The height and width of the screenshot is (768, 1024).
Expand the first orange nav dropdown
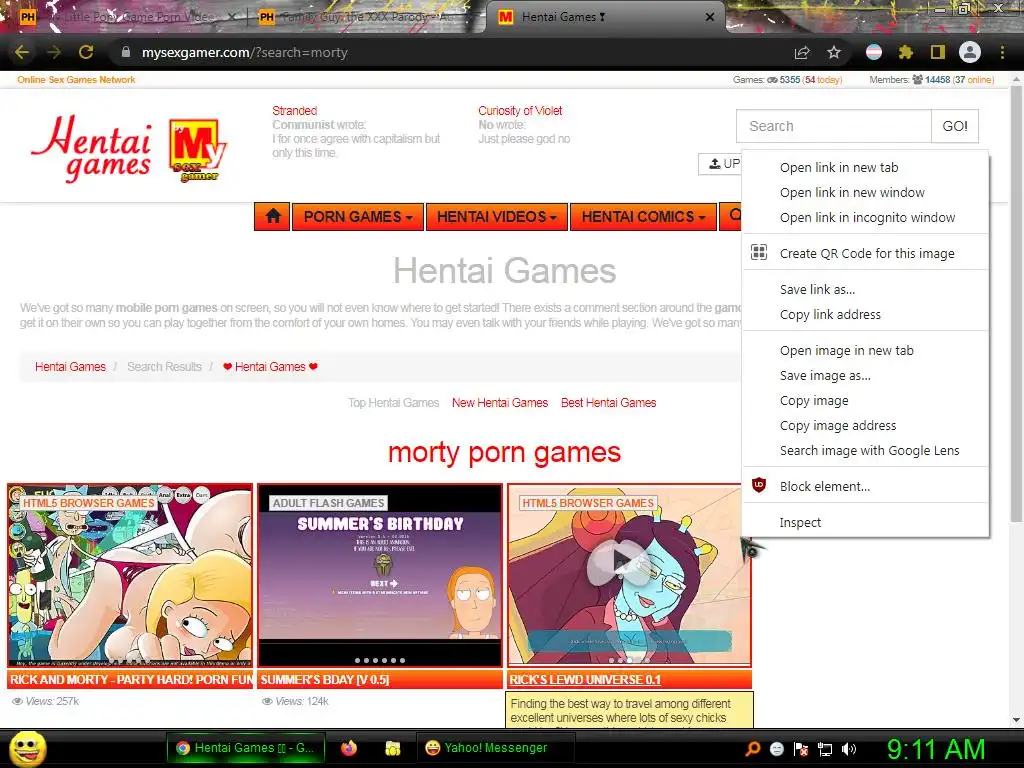pyautogui.click(x=358, y=217)
